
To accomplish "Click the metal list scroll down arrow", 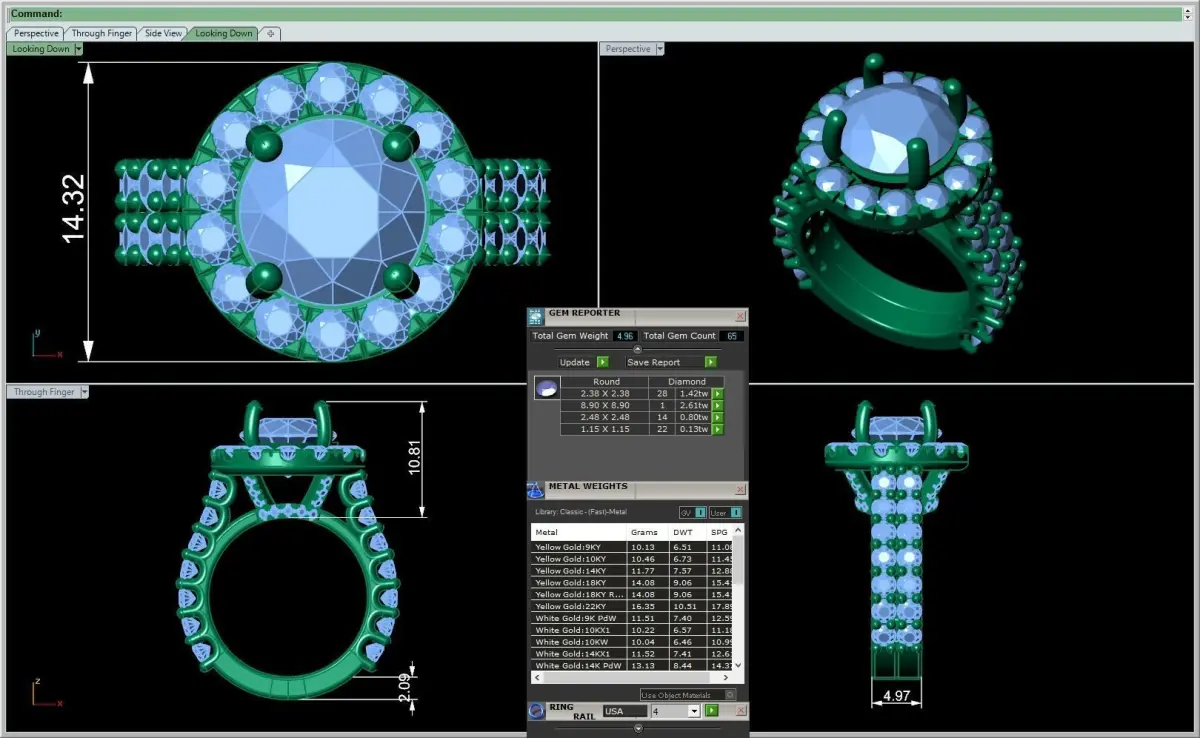I will (x=738, y=665).
